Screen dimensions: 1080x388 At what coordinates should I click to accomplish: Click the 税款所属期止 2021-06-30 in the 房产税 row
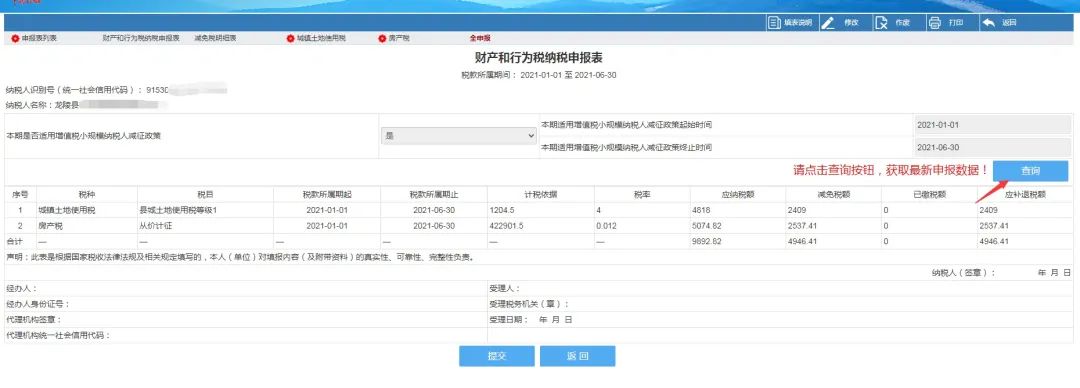tap(433, 226)
